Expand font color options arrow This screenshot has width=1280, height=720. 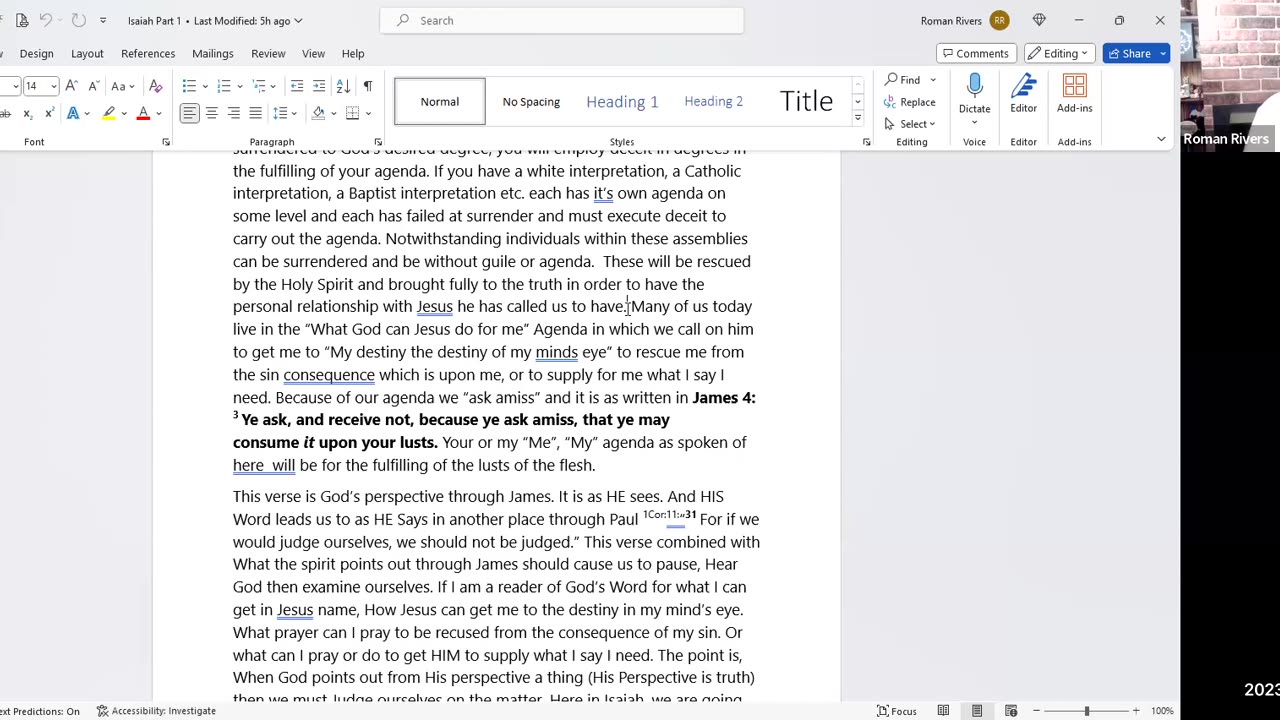[x=158, y=114]
